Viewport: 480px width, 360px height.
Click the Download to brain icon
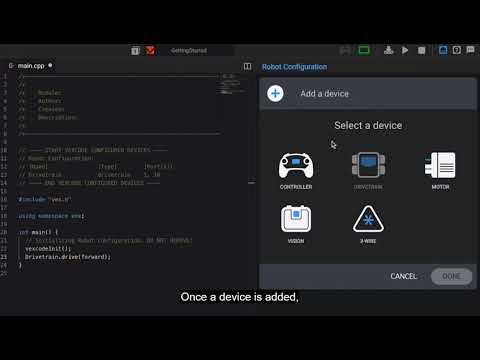pos(388,50)
